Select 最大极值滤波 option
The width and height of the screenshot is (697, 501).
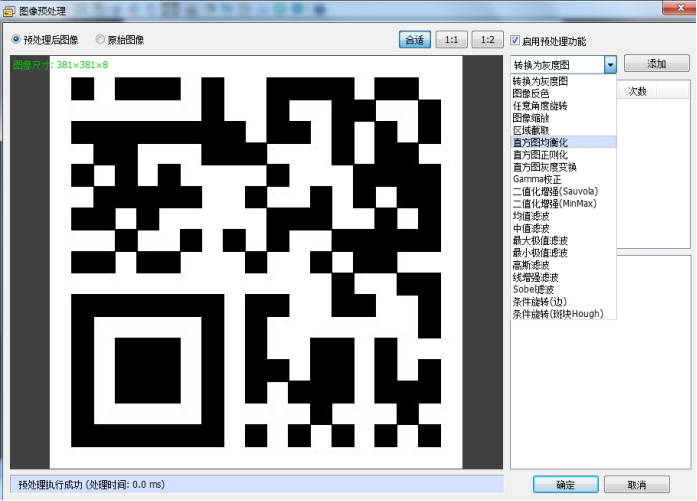[x=564, y=240]
